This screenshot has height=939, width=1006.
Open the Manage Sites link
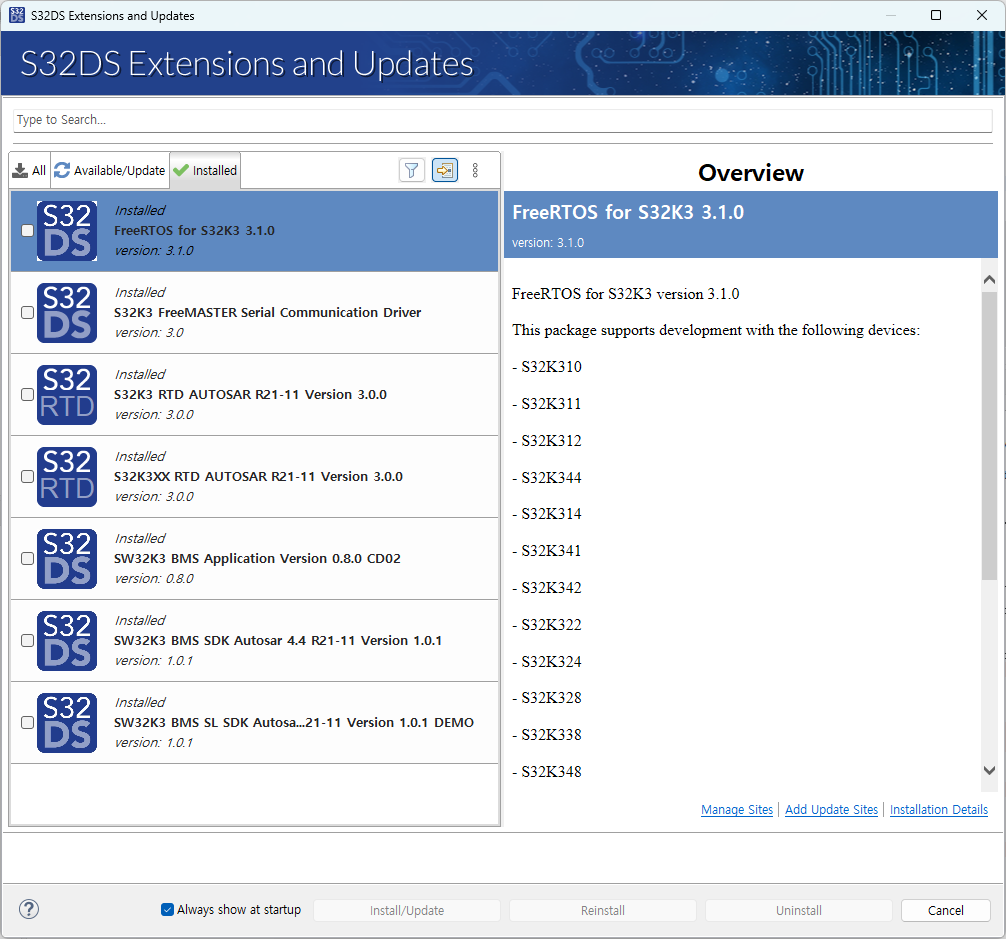pyautogui.click(x=737, y=809)
